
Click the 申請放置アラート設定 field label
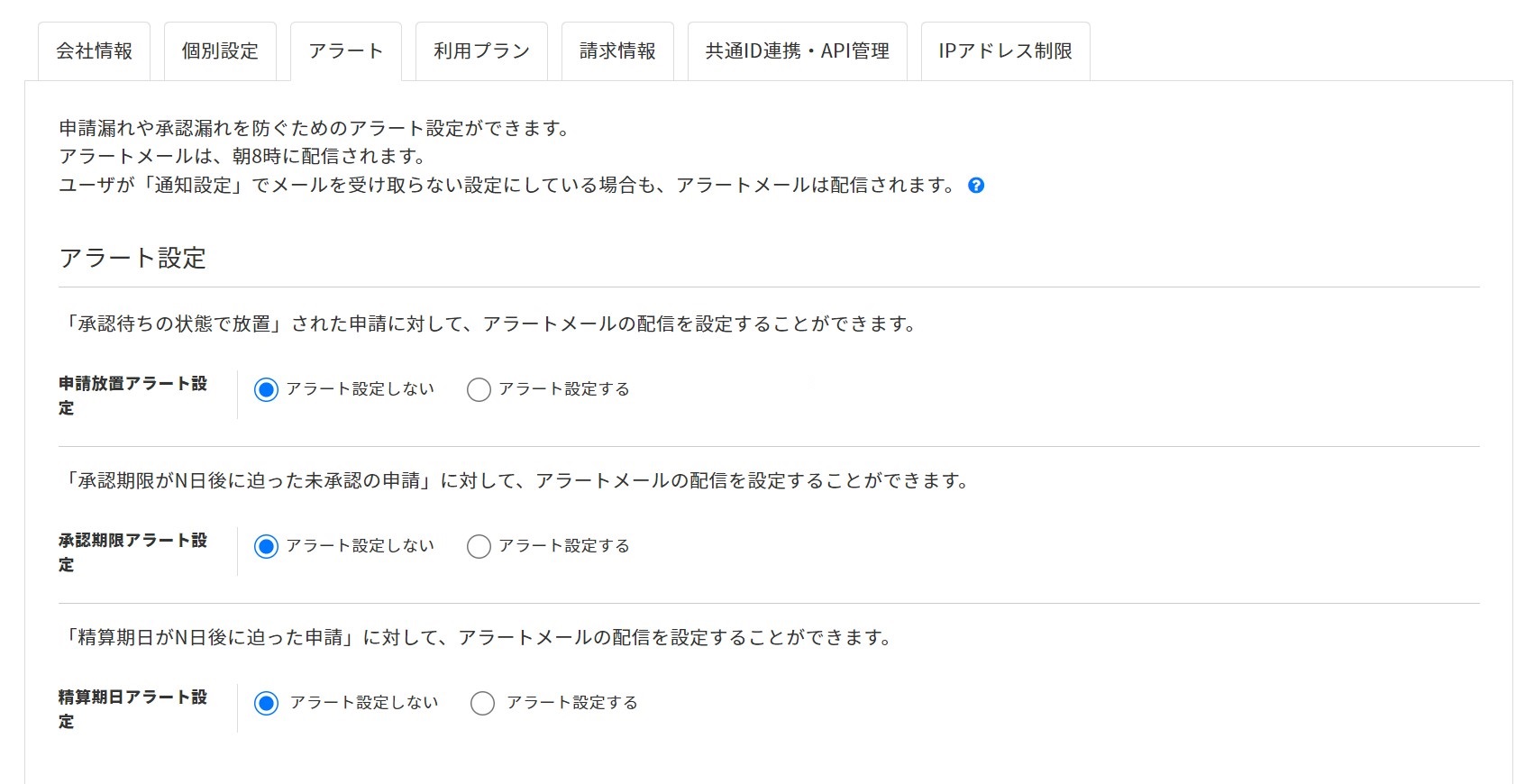[132, 395]
